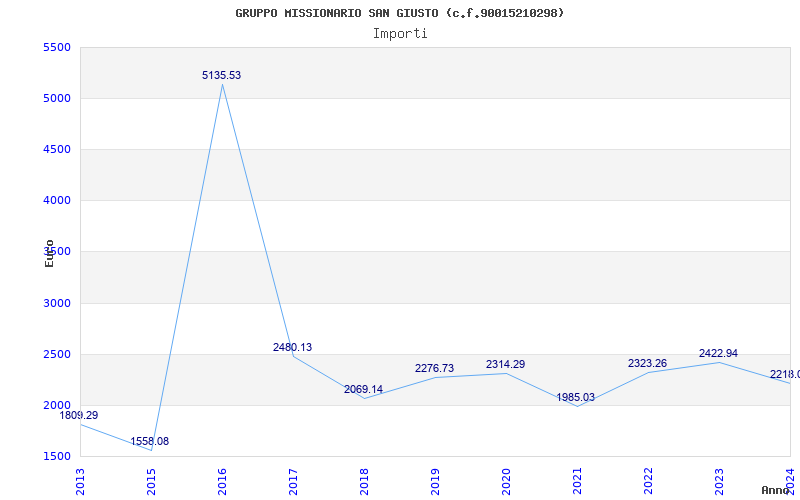Click the 2422.94 data label
This screenshot has width=800, height=500.
point(718,354)
